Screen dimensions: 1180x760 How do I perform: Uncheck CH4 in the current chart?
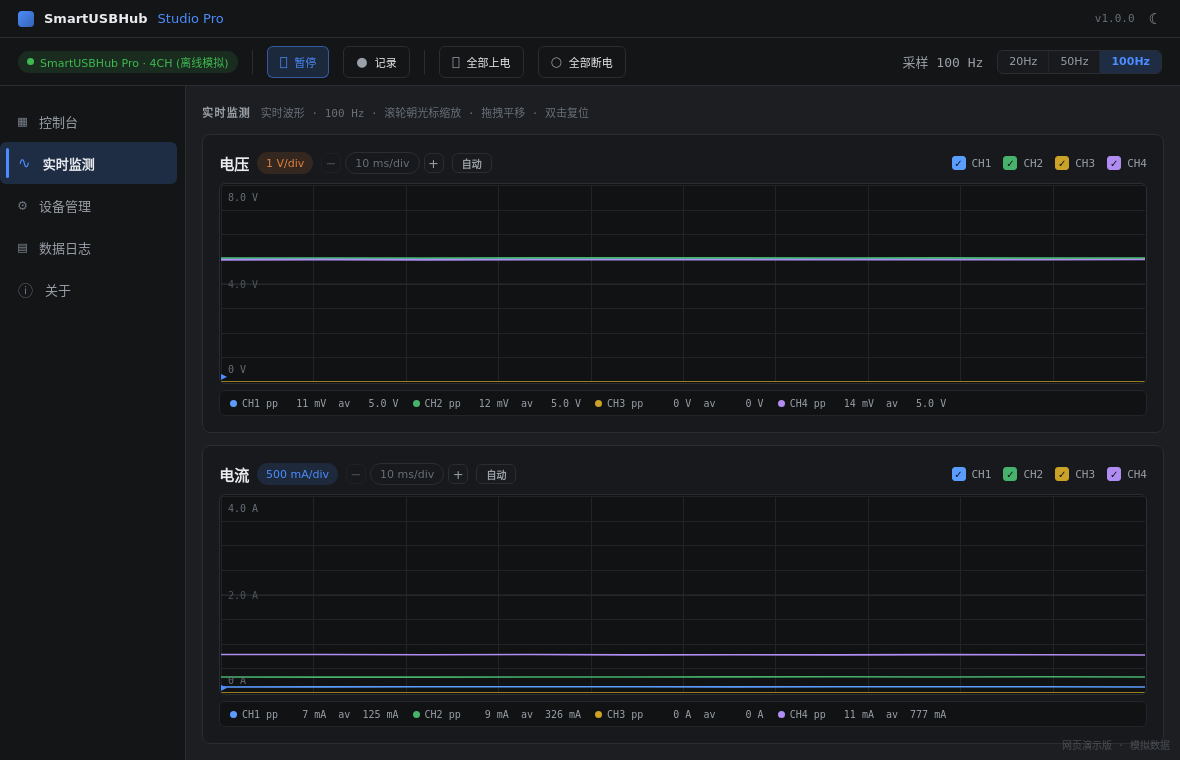click(x=1114, y=474)
